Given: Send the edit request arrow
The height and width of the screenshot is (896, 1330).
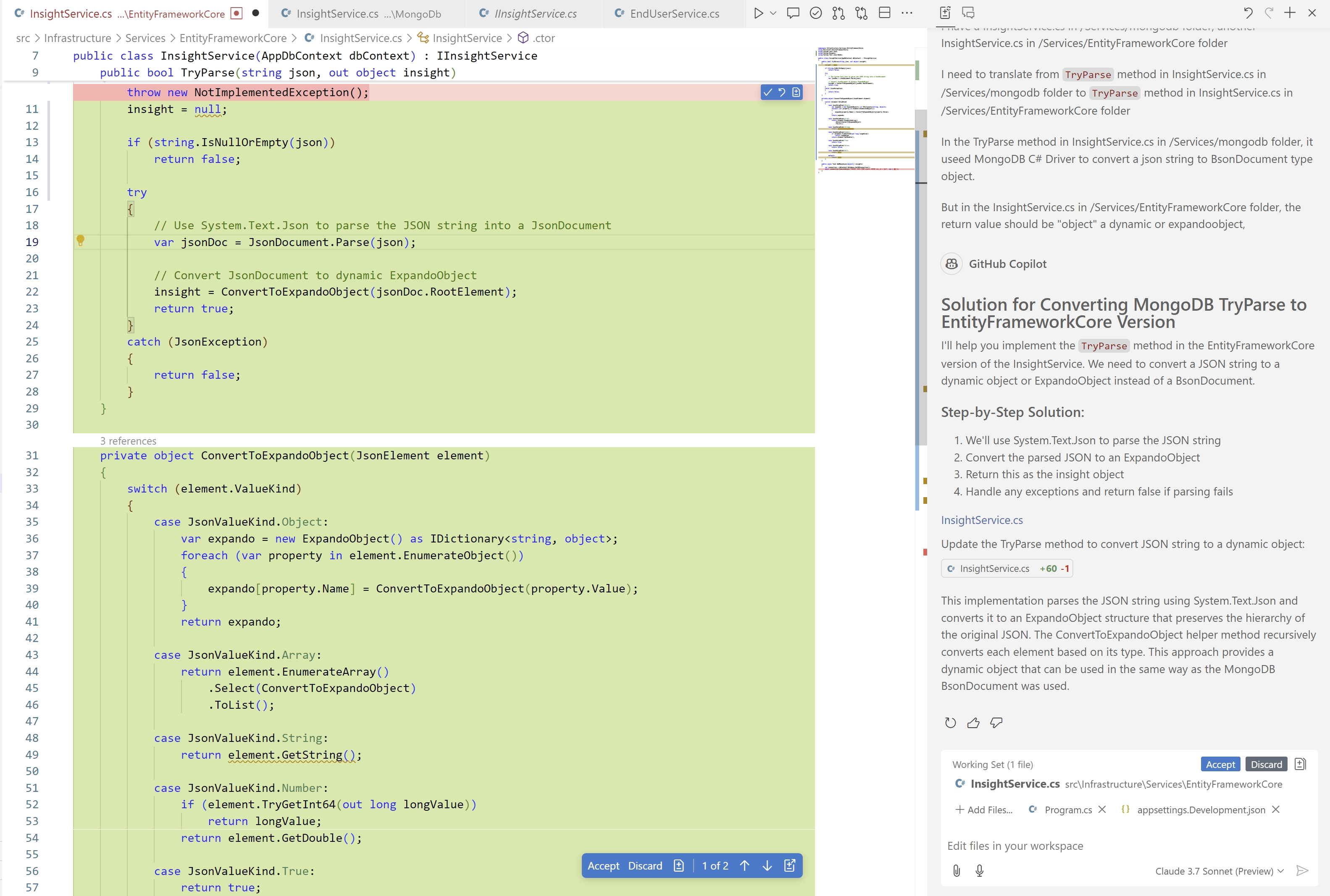Looking at the screenshot, I should click(x=1303, y=870).
